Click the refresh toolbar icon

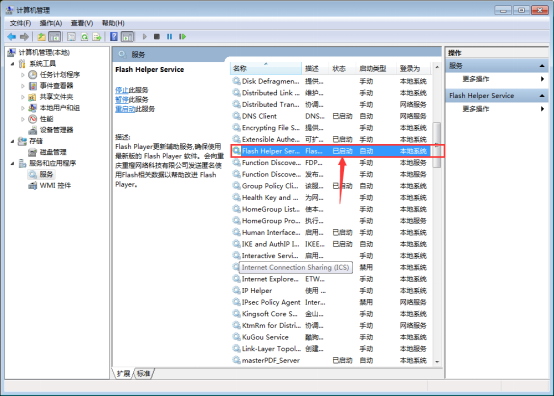pos(84,37)
